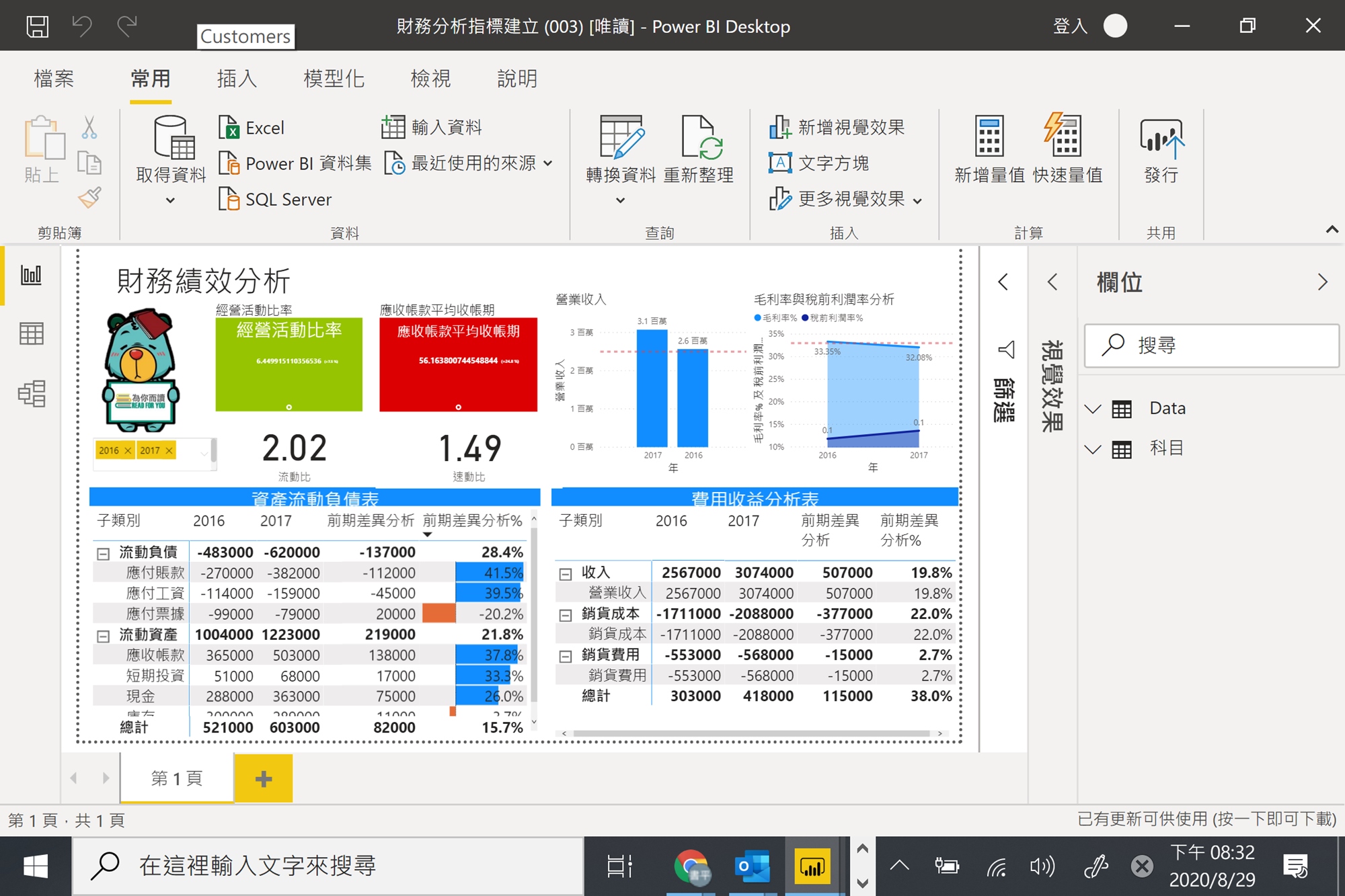This screenshot has width=1345, height=896.
Task: Open the Get Data (取得資料) icon
Action: click(171, 138)
